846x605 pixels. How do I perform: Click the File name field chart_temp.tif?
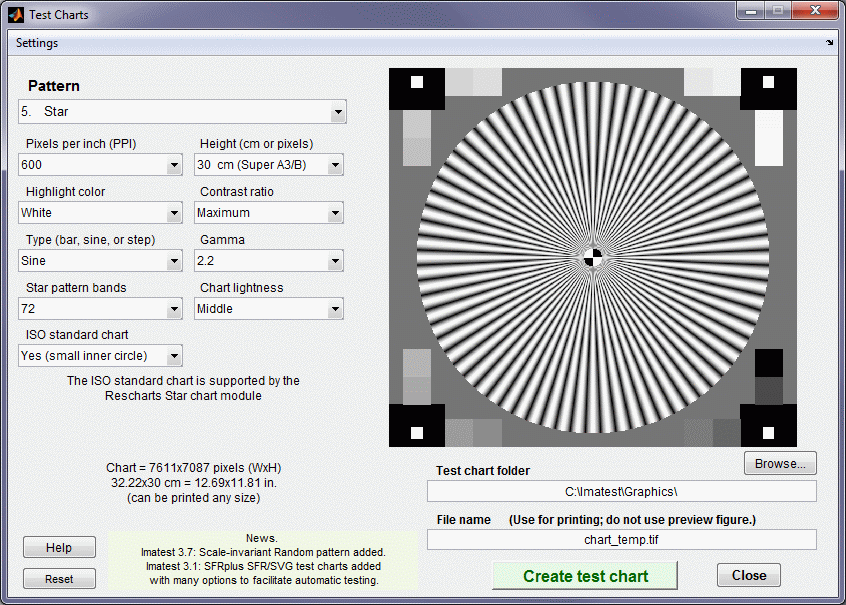click(x=622, y=540)
